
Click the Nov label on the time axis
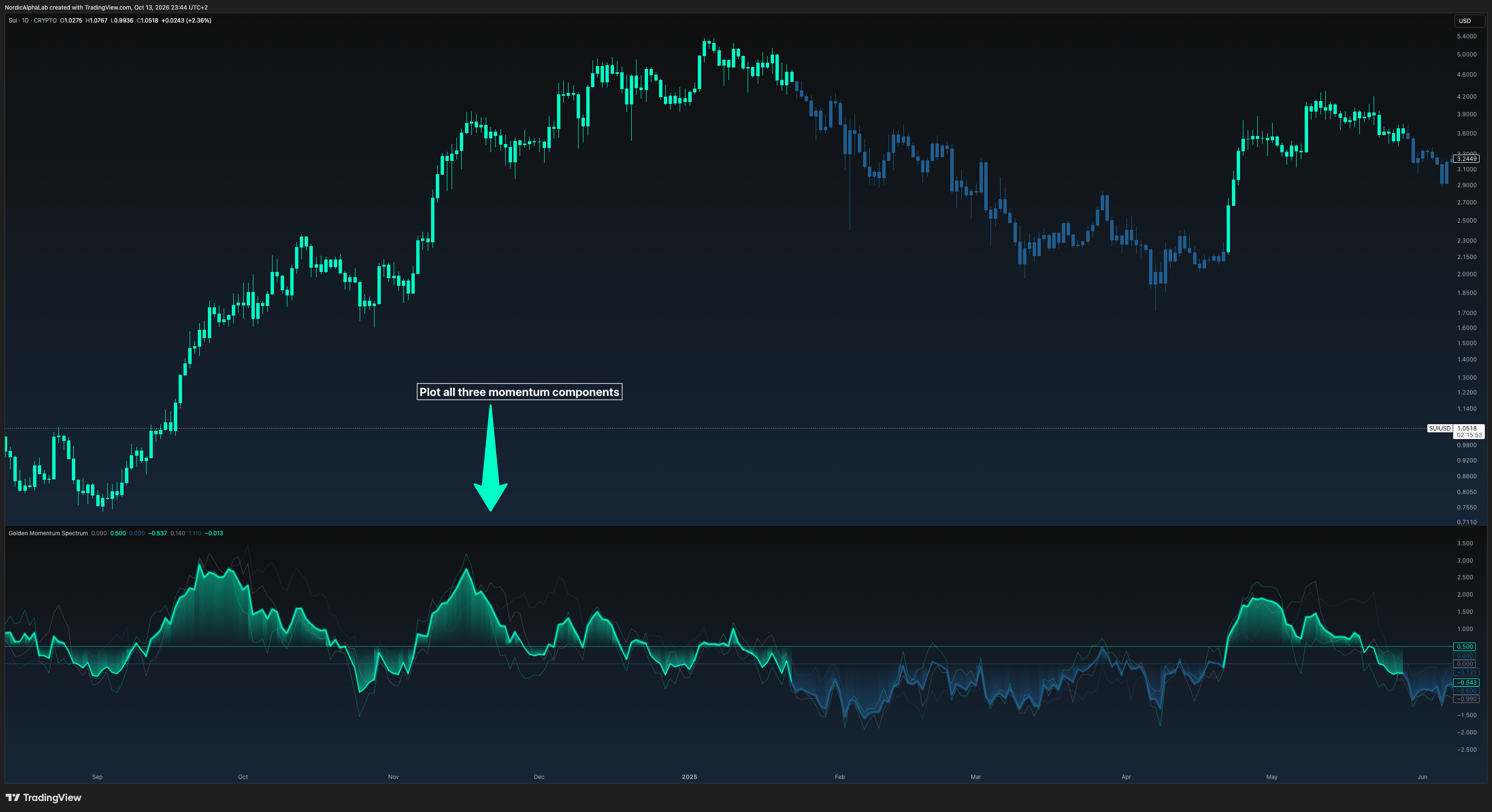click(393, 777)
